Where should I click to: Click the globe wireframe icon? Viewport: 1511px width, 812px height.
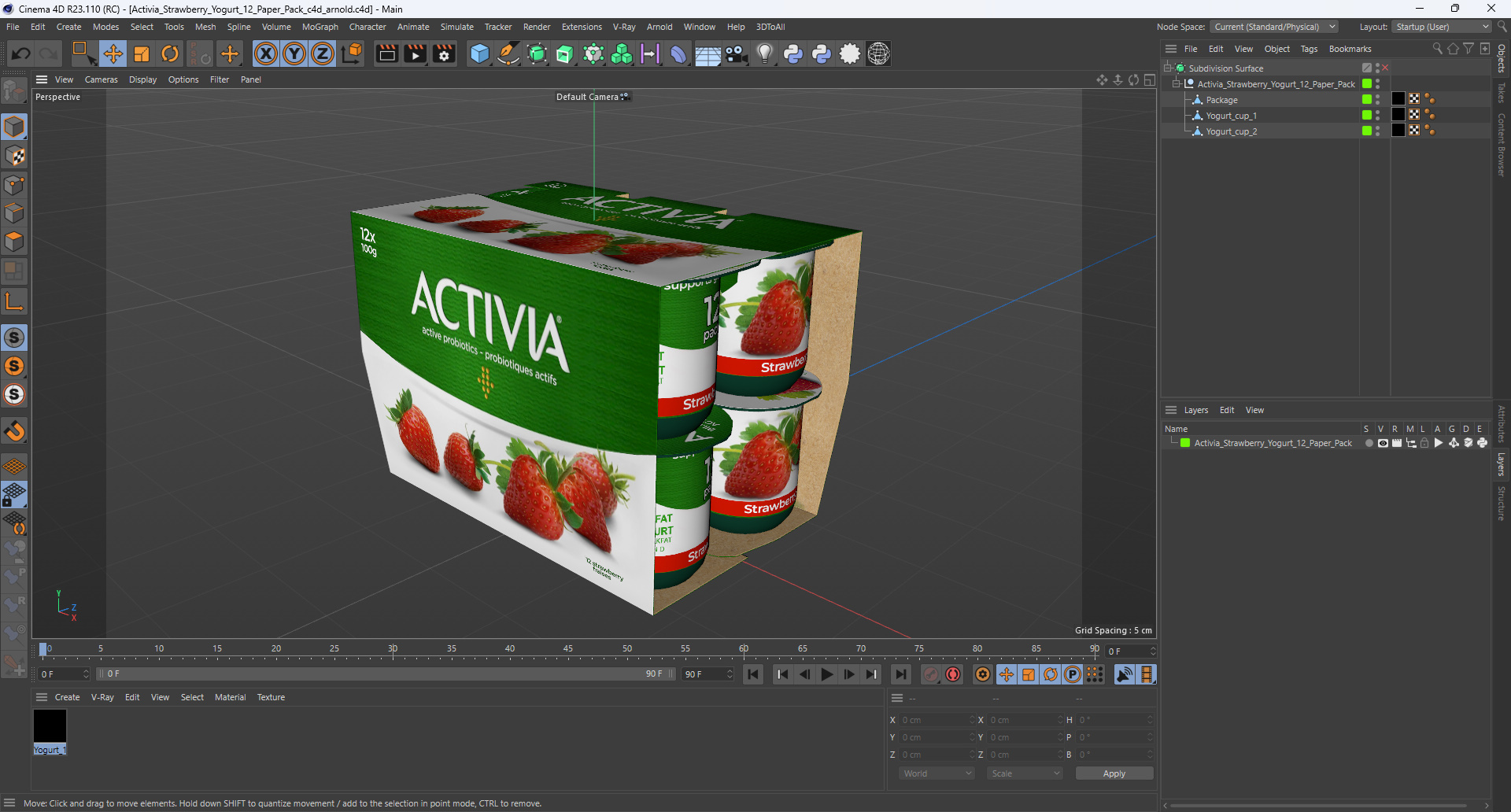point(878,54)
